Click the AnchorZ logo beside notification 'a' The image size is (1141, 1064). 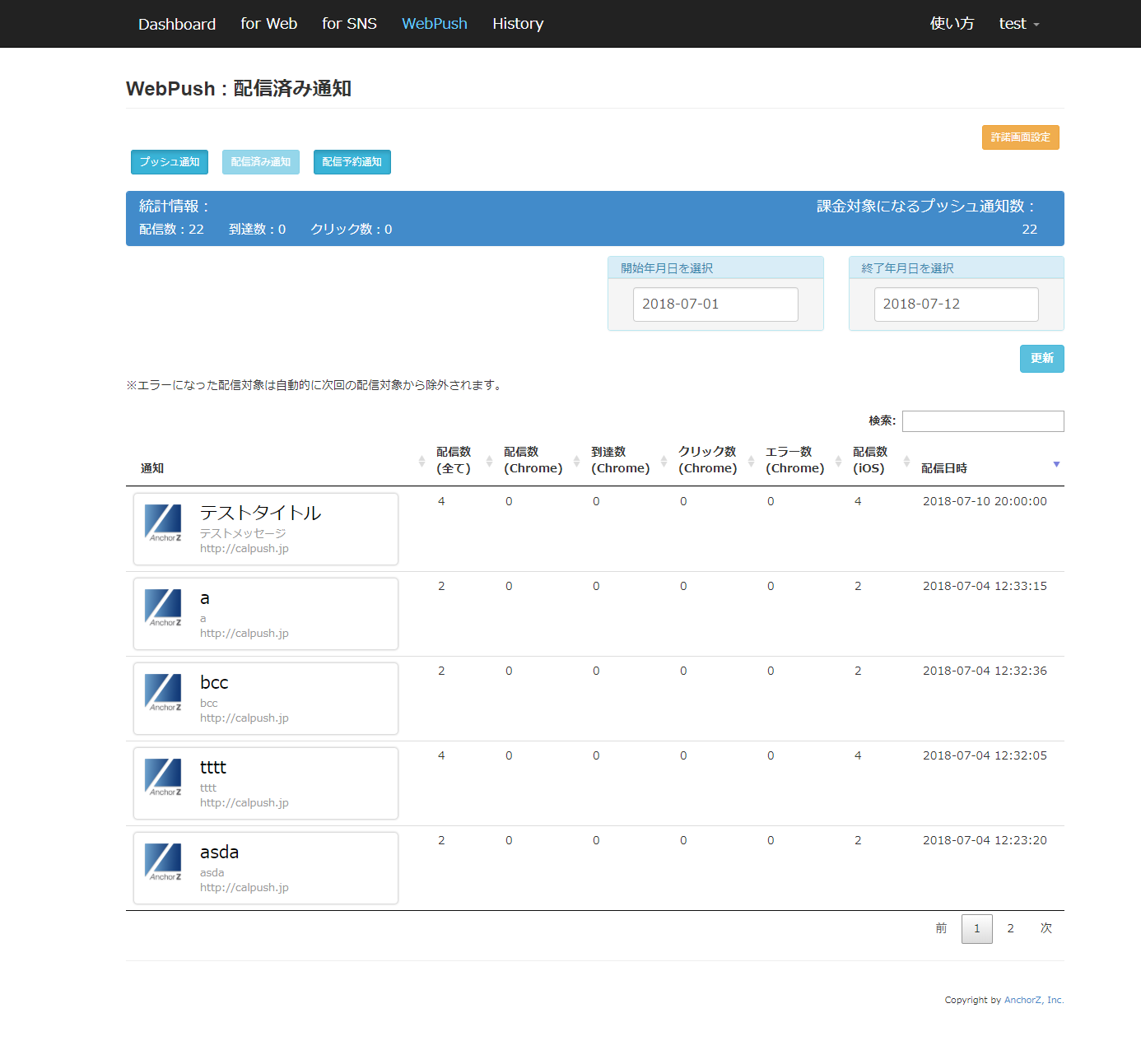[163, 608]
